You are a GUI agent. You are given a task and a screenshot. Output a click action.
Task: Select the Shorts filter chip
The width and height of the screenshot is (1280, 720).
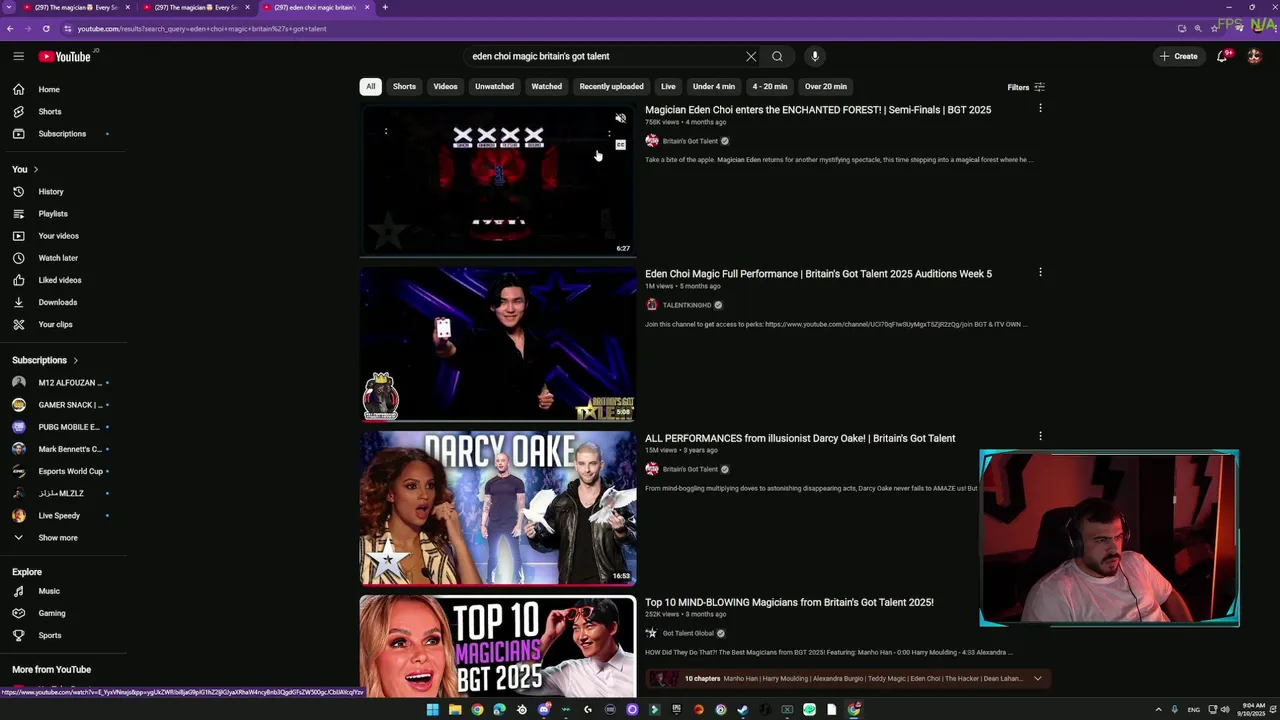tap(404, 86)
